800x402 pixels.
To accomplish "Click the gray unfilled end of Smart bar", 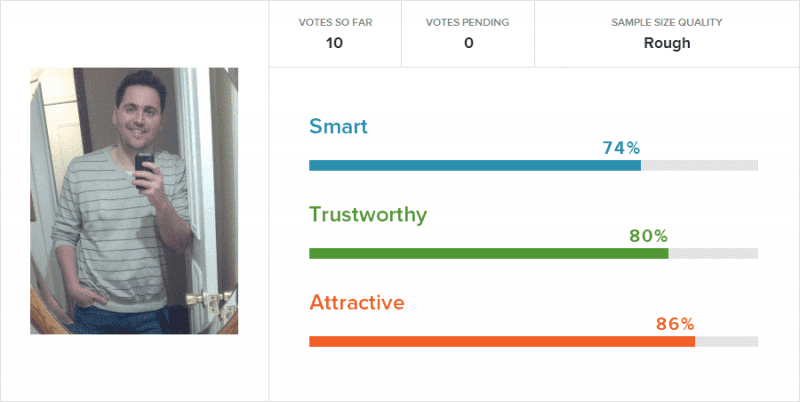I will click(x=699, y=165).
